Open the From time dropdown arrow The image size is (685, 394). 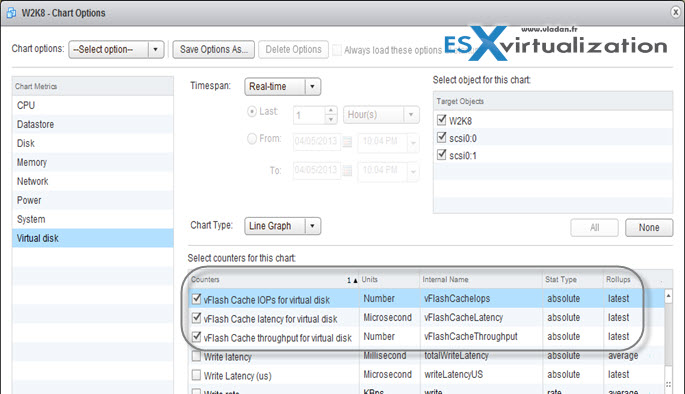(x=413, y=142)
